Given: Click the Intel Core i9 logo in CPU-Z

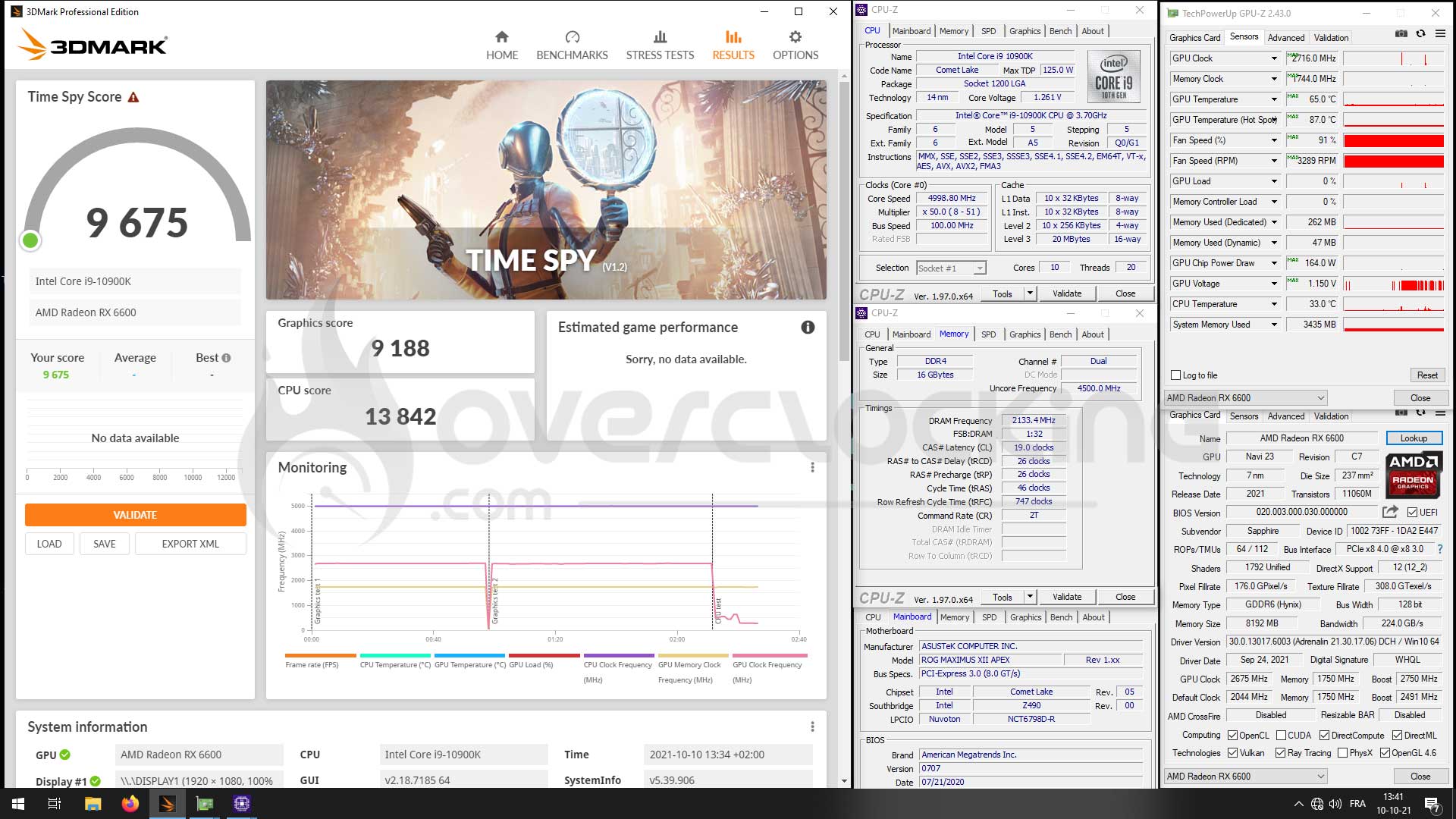Looking at the screenshot, I should [1113, 76].
